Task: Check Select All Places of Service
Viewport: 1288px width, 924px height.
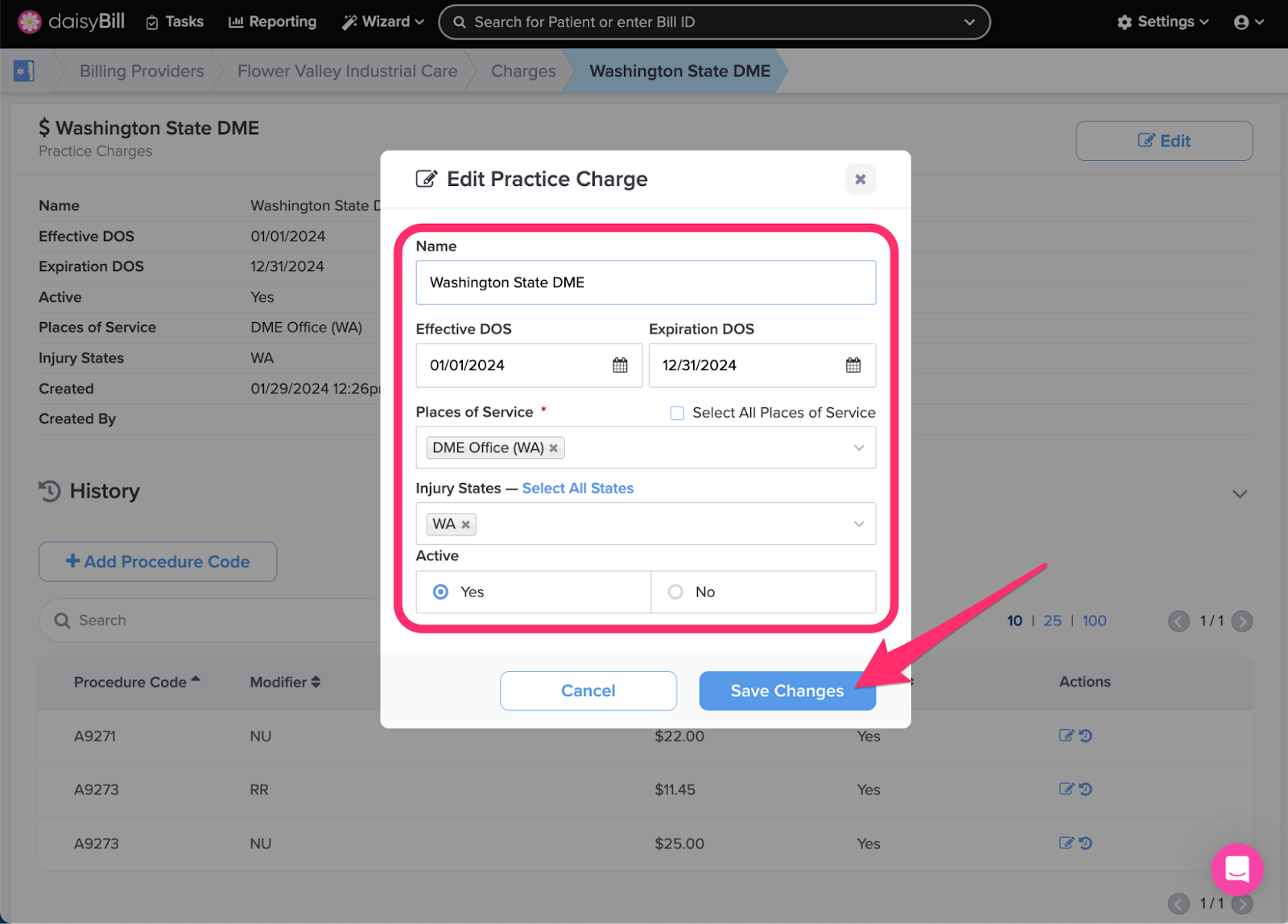Action: (677, 413)
